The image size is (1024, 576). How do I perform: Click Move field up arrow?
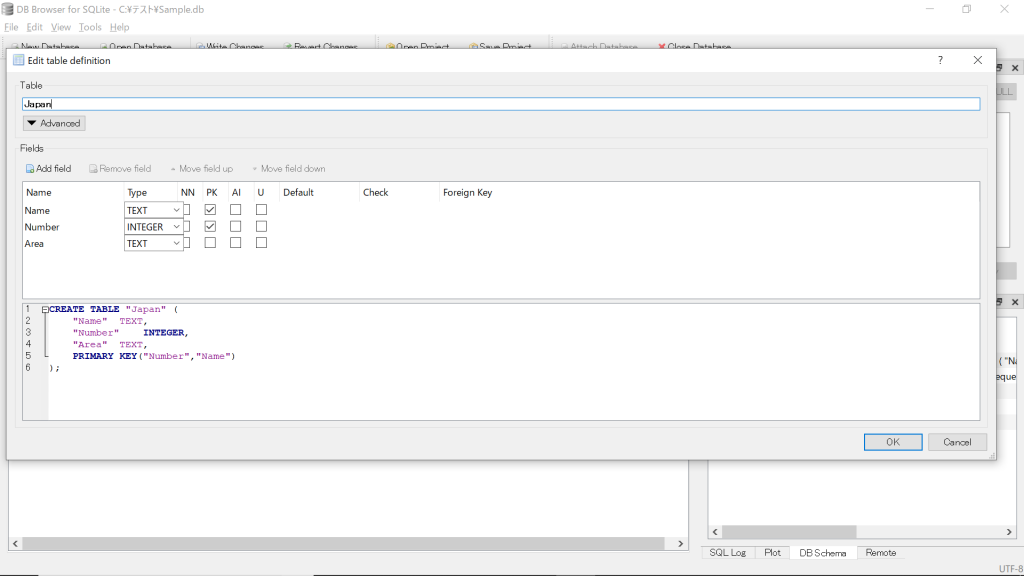173,169
